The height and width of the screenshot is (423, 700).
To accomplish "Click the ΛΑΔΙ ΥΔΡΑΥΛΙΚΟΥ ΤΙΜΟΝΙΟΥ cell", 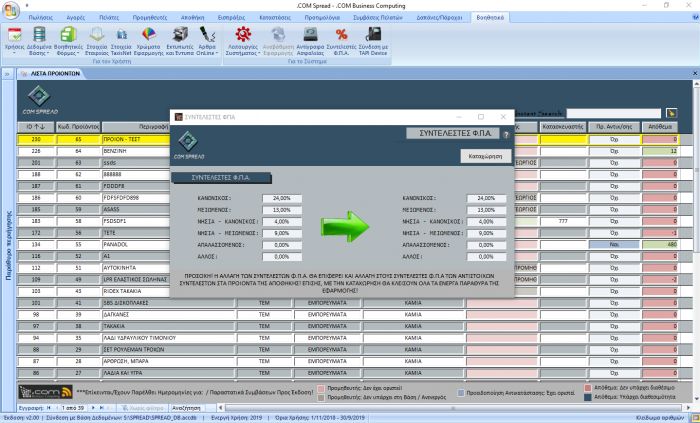I will click(x=168, y=338).
